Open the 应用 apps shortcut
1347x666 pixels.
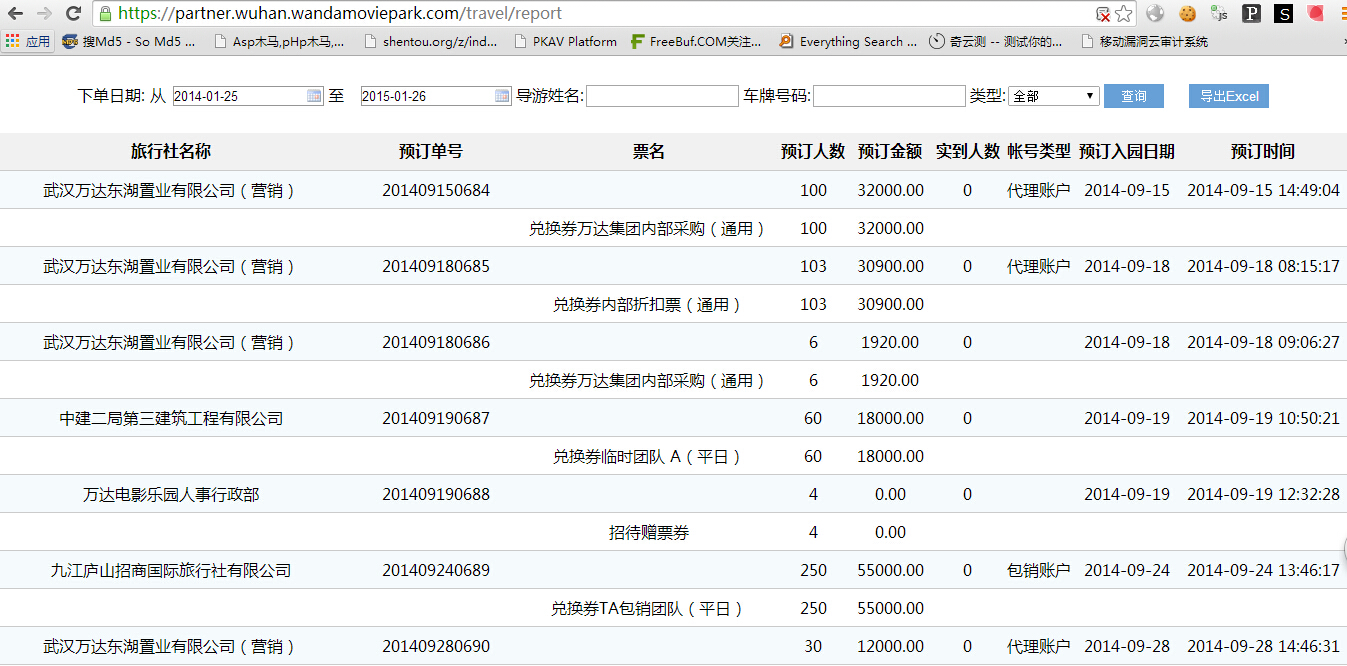28,42
